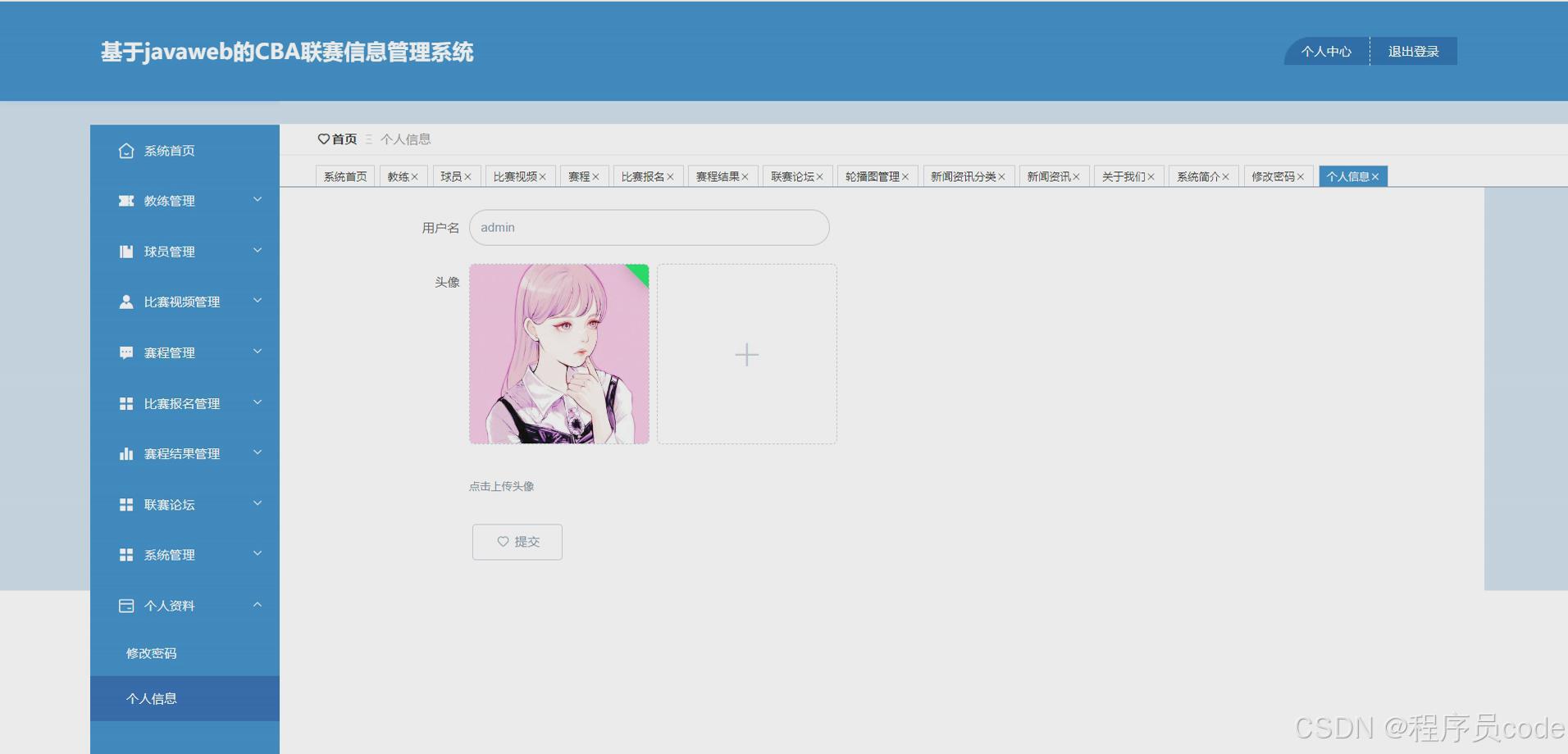Click the 首页 breadcrumb link
The width and height of the screenshot is (1568, 754).
coord(344,139)
